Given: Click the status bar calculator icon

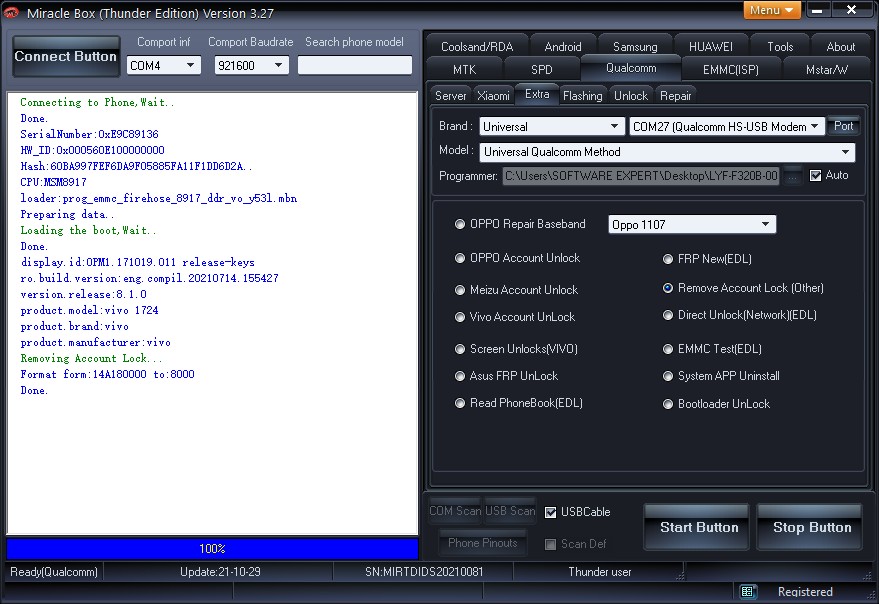Looking at the screenshot, I should coord(747,592).
